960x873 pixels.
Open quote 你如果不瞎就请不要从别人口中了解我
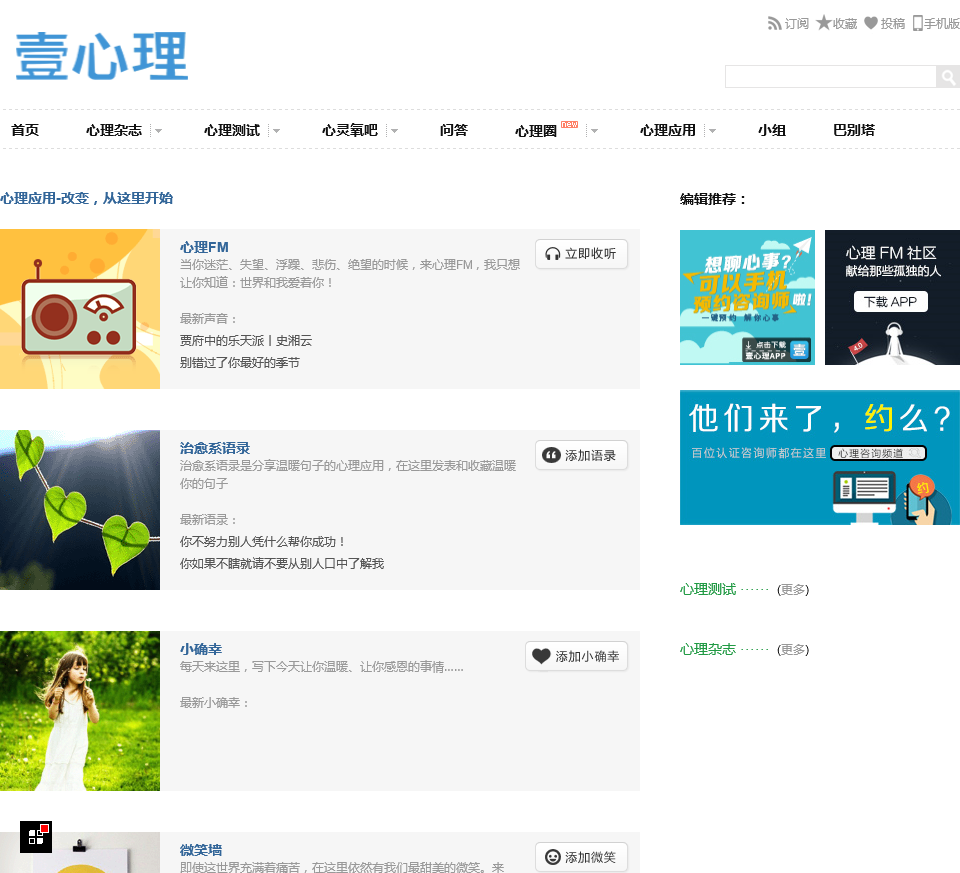pos(282,563)
